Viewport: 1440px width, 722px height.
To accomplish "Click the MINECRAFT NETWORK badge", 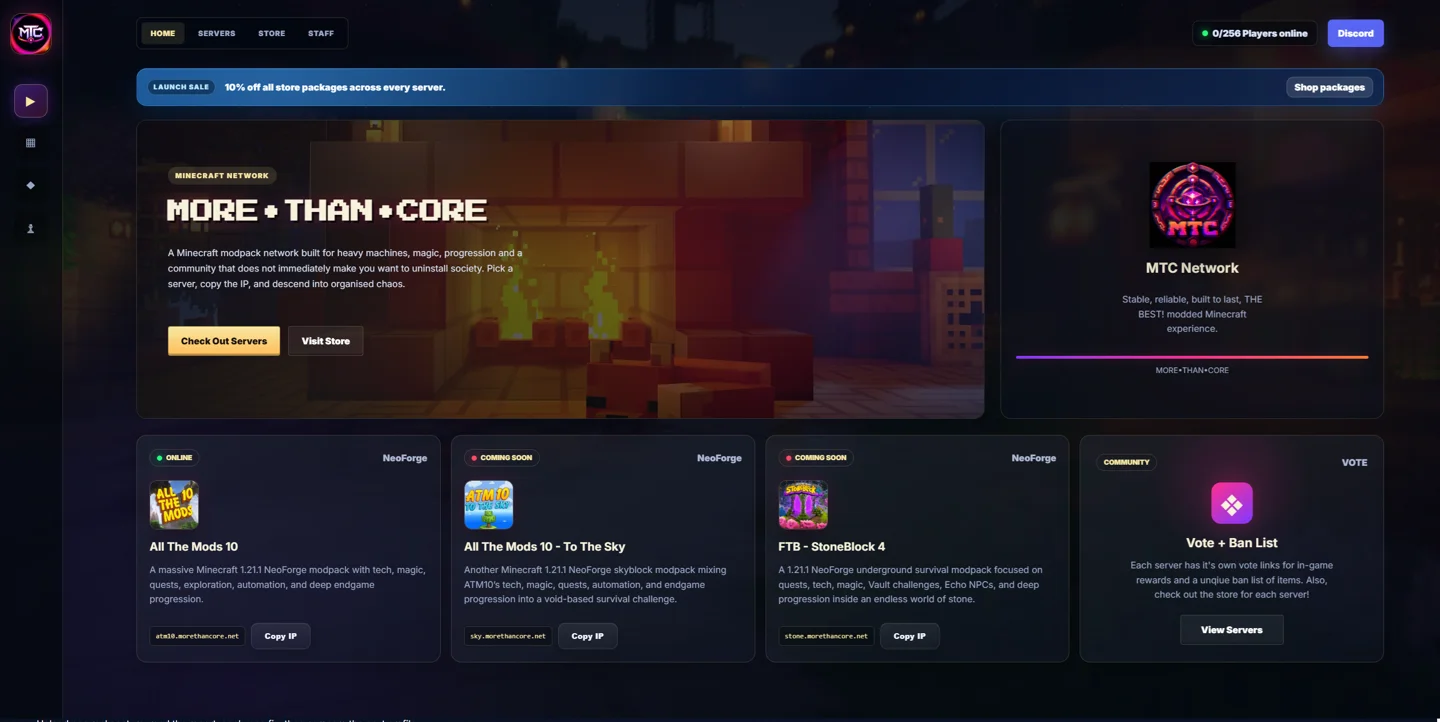I will tap(222, 176).
